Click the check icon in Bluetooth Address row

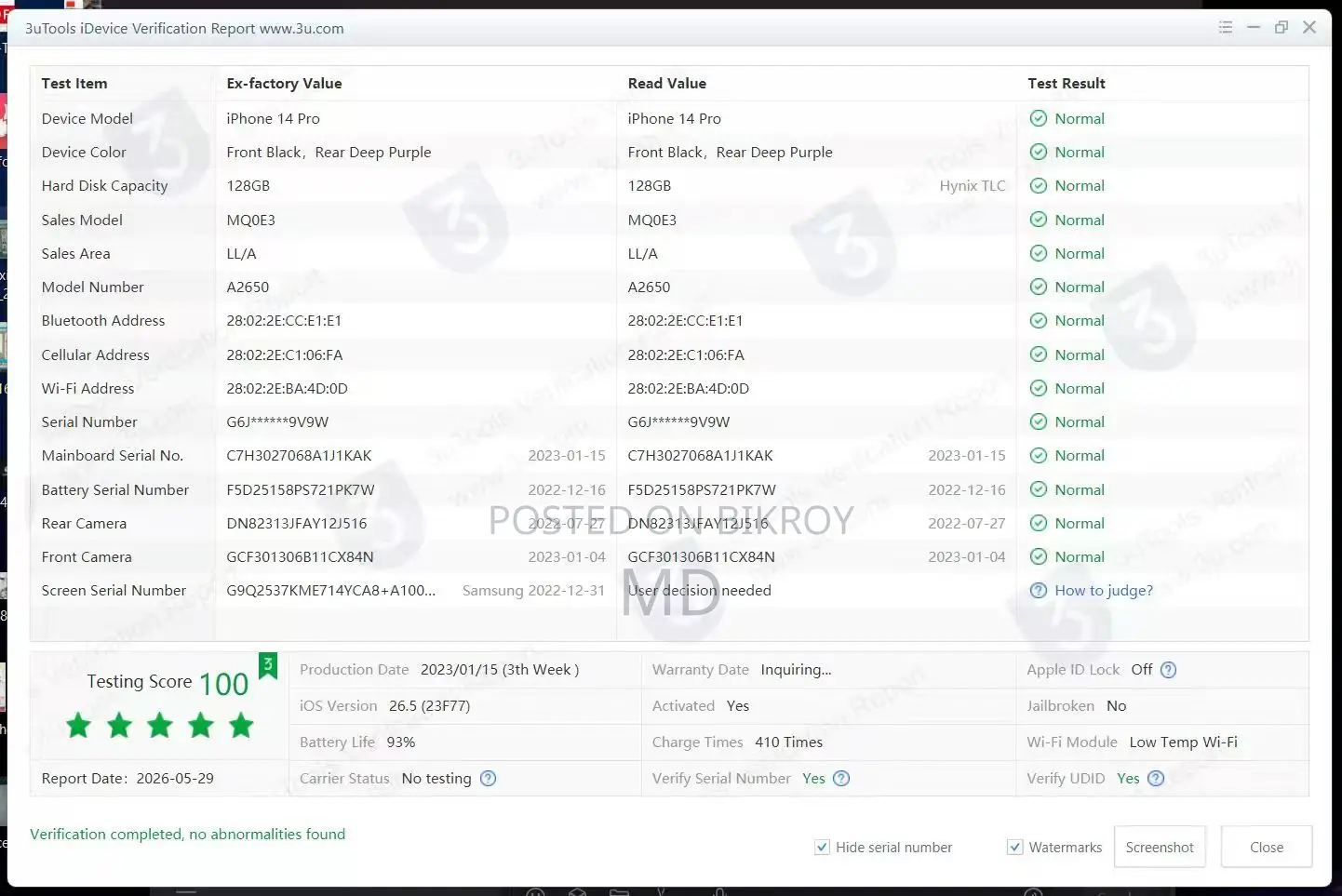coord(1039,320)
